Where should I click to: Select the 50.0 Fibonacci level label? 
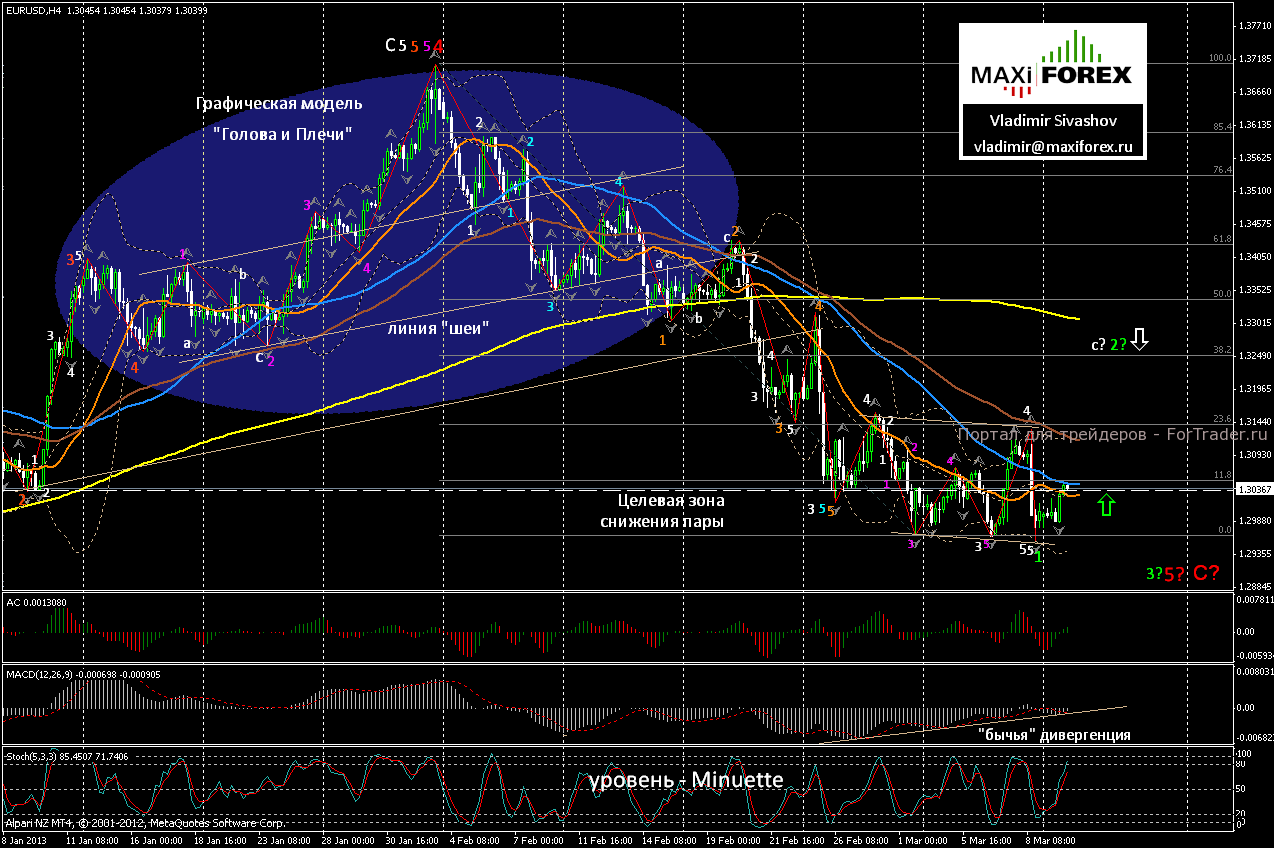pos(1221,294)
